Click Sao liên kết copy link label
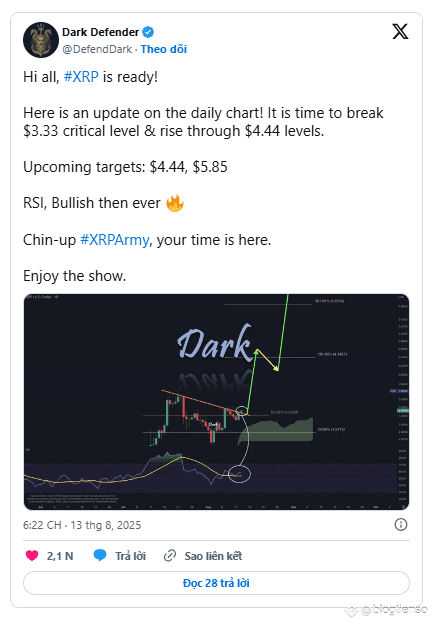Viewport: 435px width, 627px height. point(213,556)
